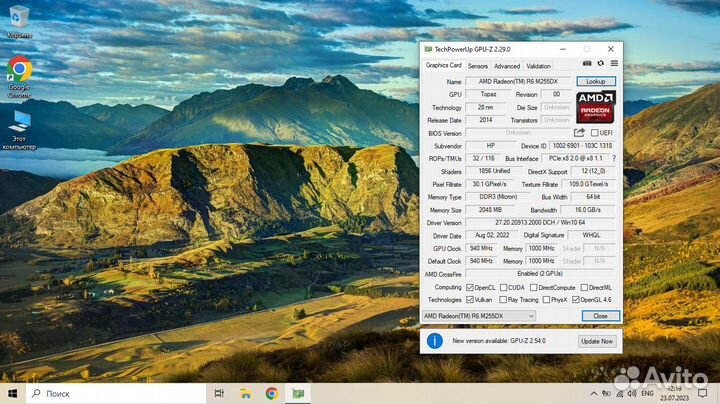Click the Memory Size 2048 MB value

click(x=490, y=209)
